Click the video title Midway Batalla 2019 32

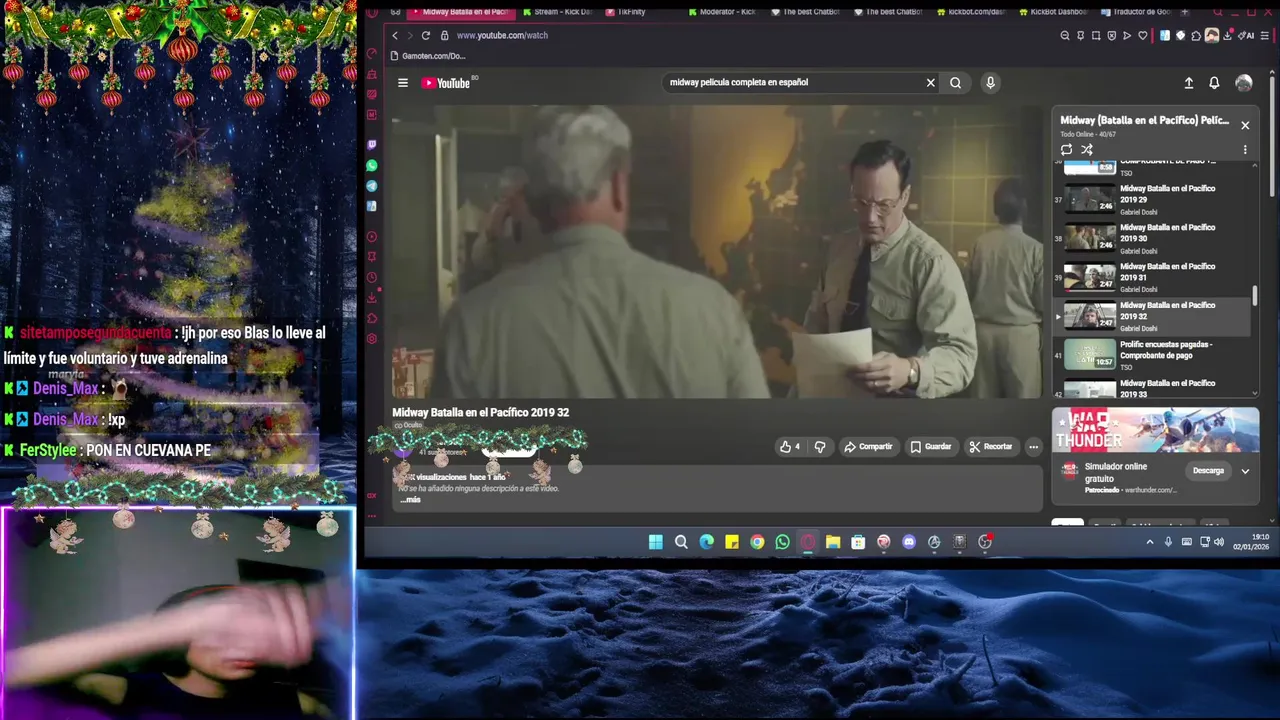[481, 412]
